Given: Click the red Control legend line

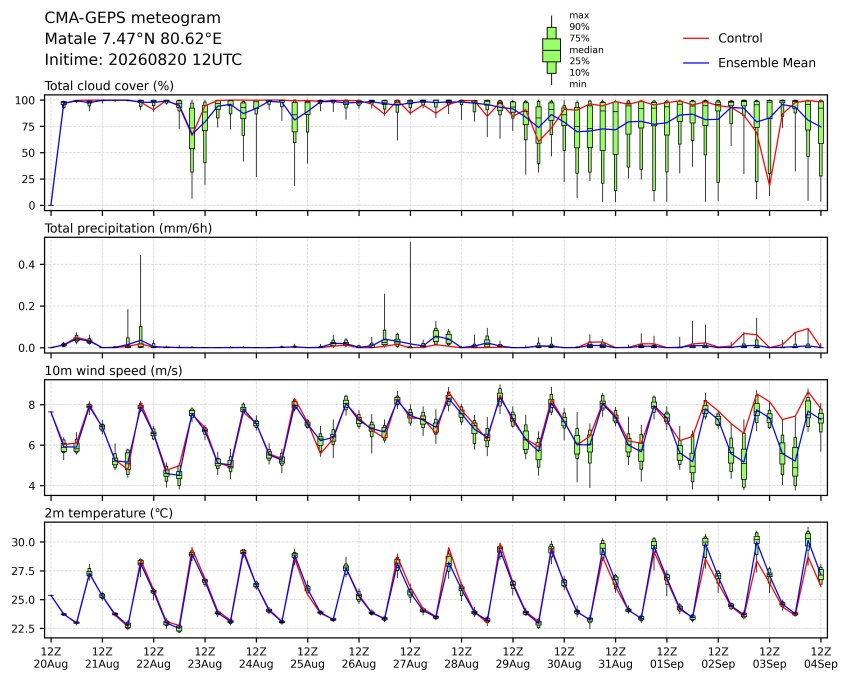Looking at the screenshot, I should (x=696, y=38).
